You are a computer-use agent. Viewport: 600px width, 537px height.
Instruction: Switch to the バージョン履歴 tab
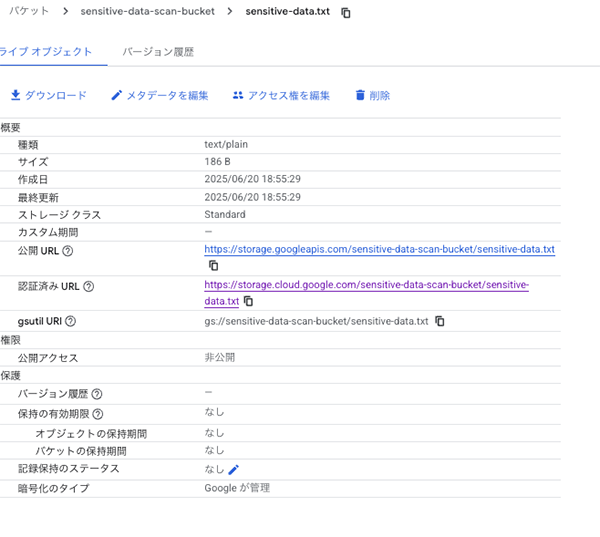(158, 51)
